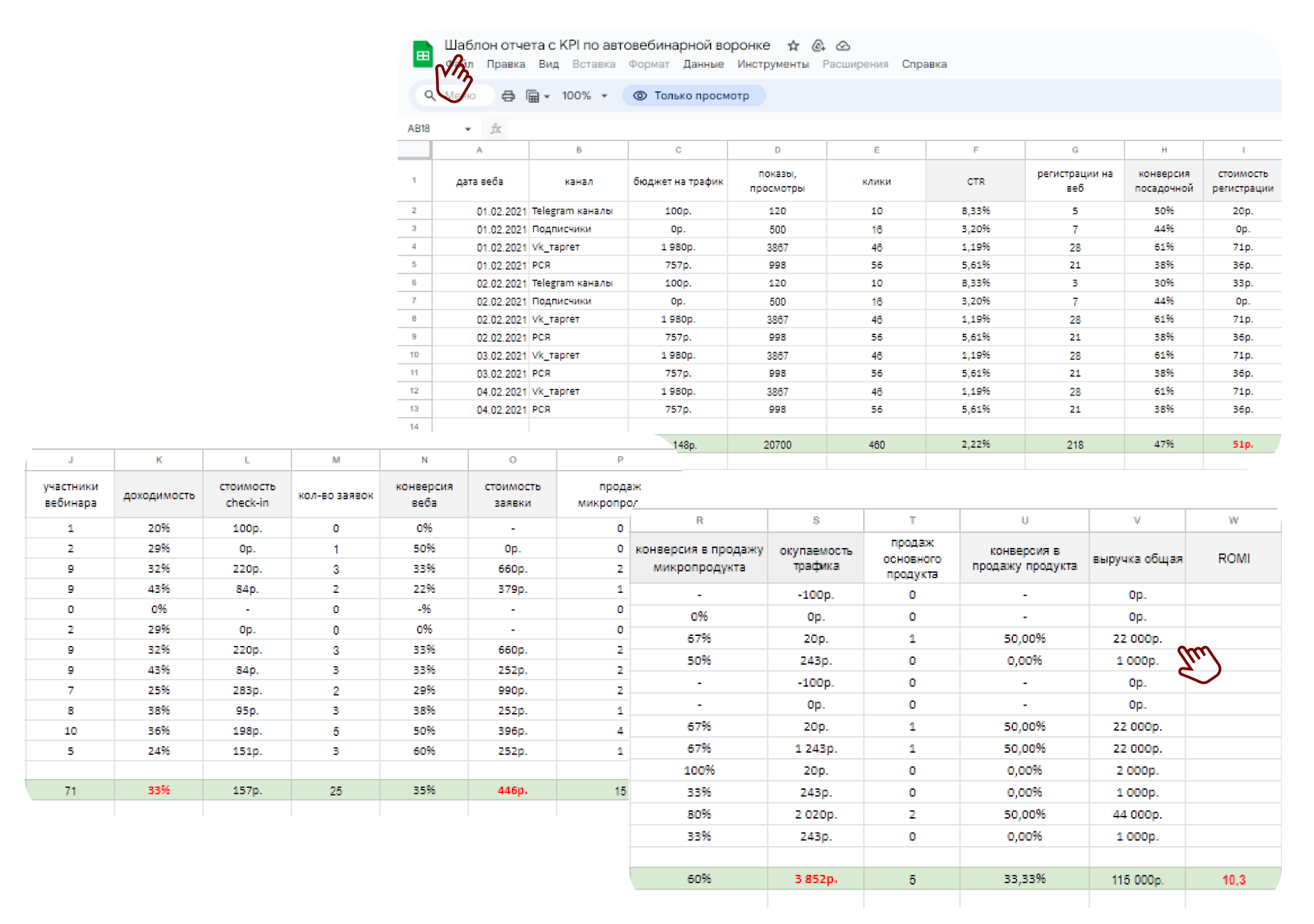Check the cloud save status icon
The width and height of the screenshot is (1314, 924).
(x=843, y=46)
